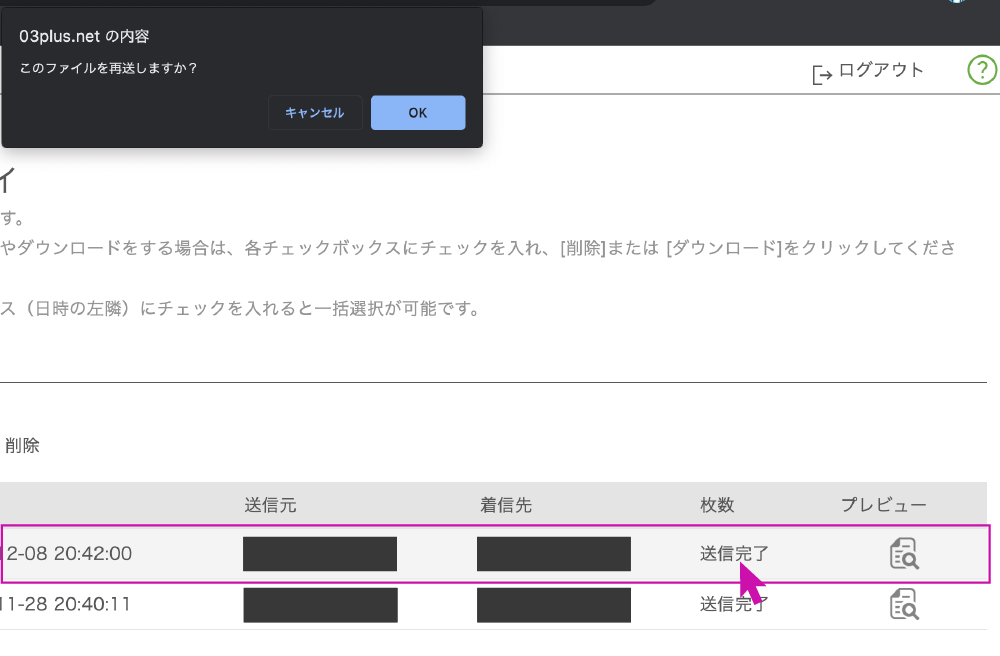Click redacted 送信元 cell in the 20:40:11 row
The image size is (1000, 656).
(x=320, y=605)
